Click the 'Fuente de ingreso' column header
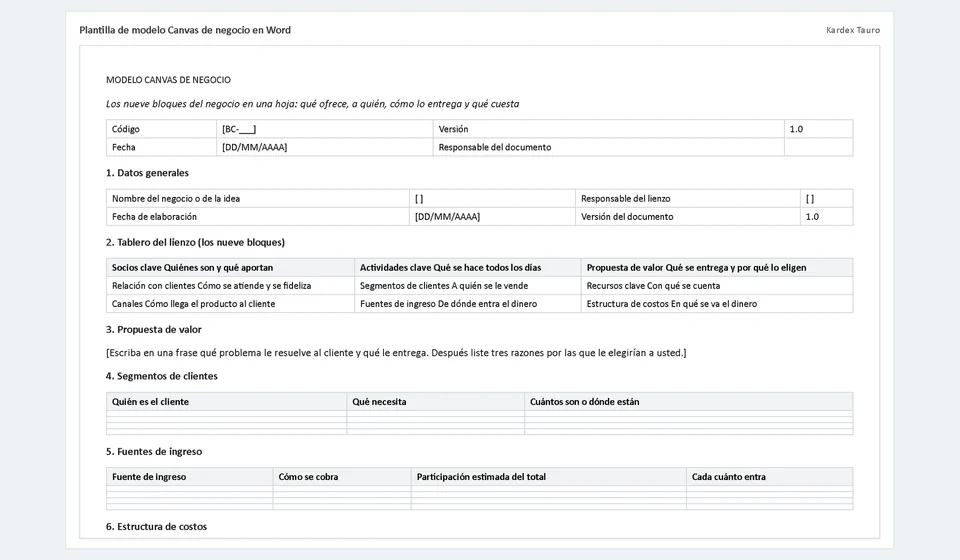The height and width of the screenshot is (560, 960). (x=190, y=477)
